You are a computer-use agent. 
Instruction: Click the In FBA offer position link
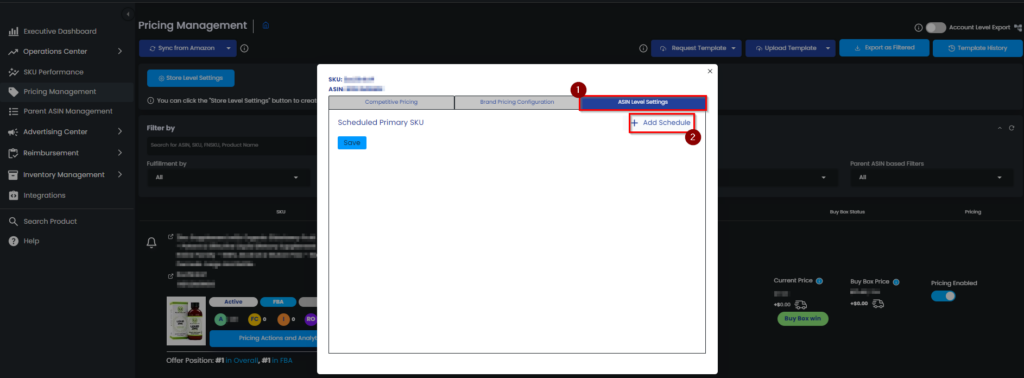282,360
